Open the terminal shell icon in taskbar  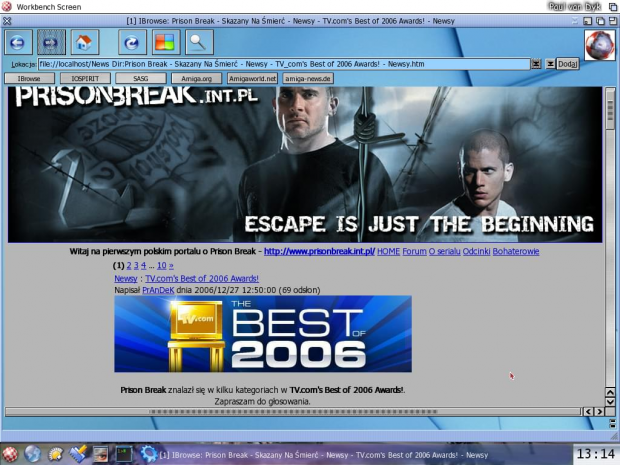[124, 454]
